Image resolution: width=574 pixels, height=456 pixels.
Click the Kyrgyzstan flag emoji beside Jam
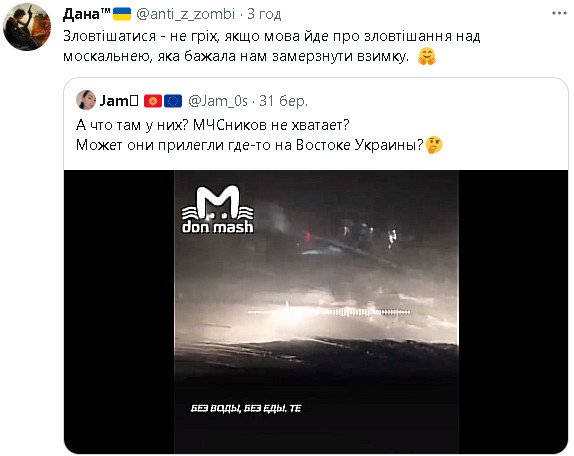click(x=153, y=101)
